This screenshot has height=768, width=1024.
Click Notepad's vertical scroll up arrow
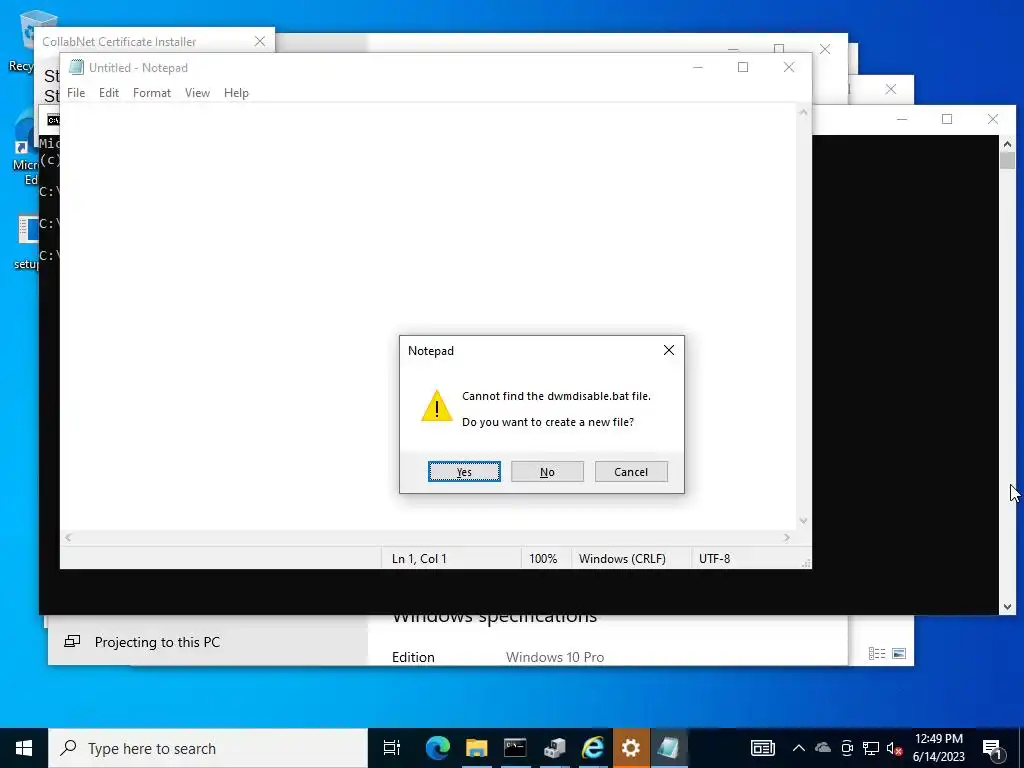point(804,112)
